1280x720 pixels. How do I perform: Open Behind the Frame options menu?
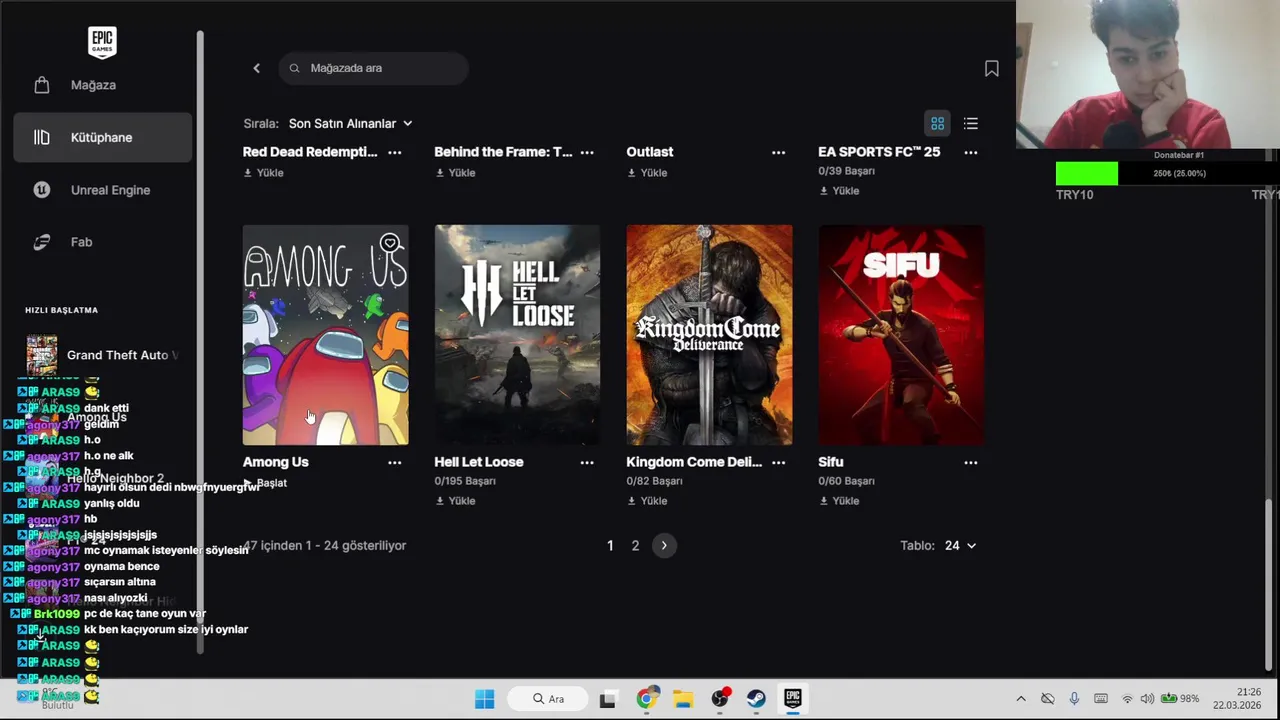tap(587, 152)
